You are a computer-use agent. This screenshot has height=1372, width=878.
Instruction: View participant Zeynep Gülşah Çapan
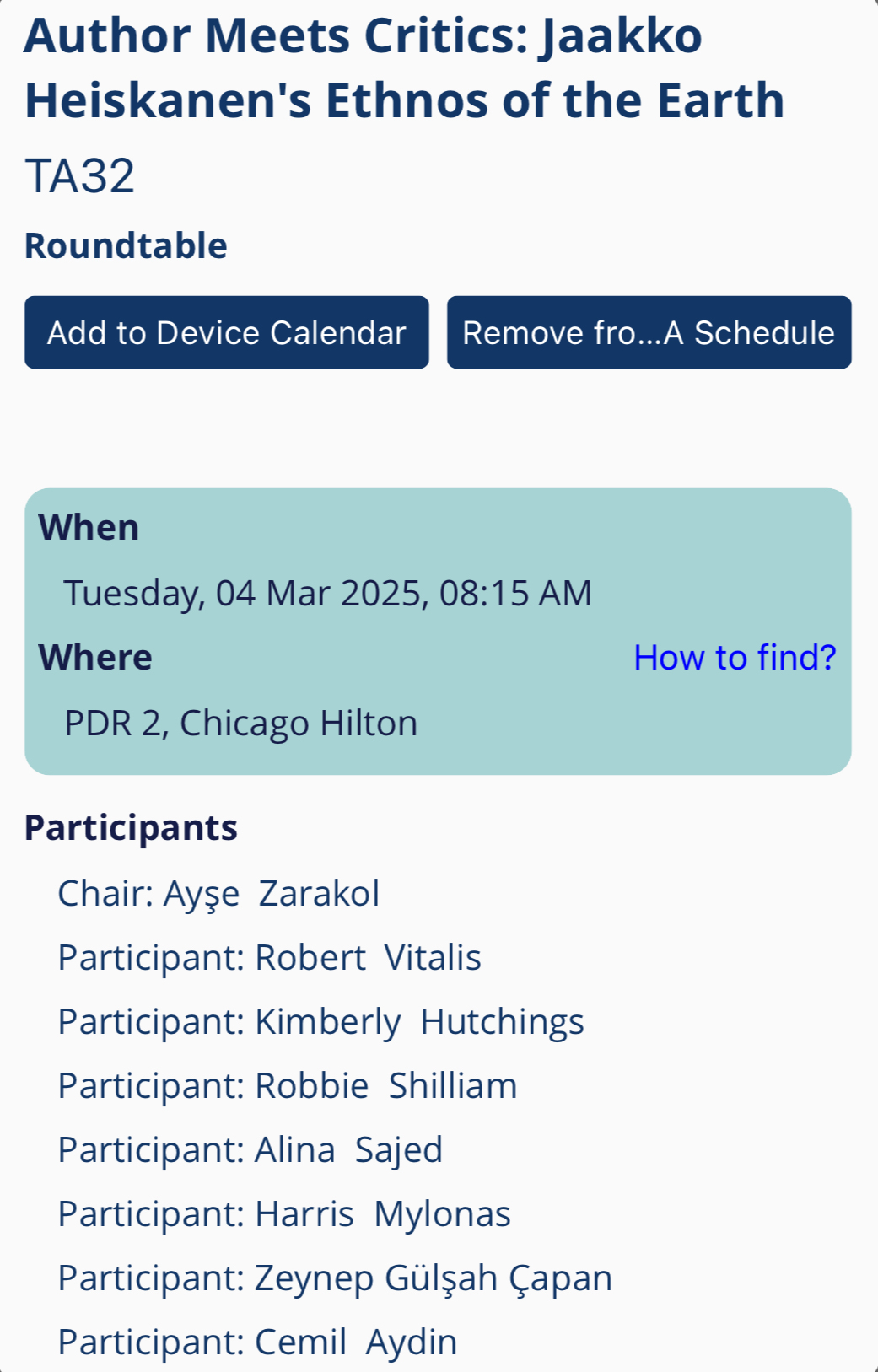click(335, 1278)
